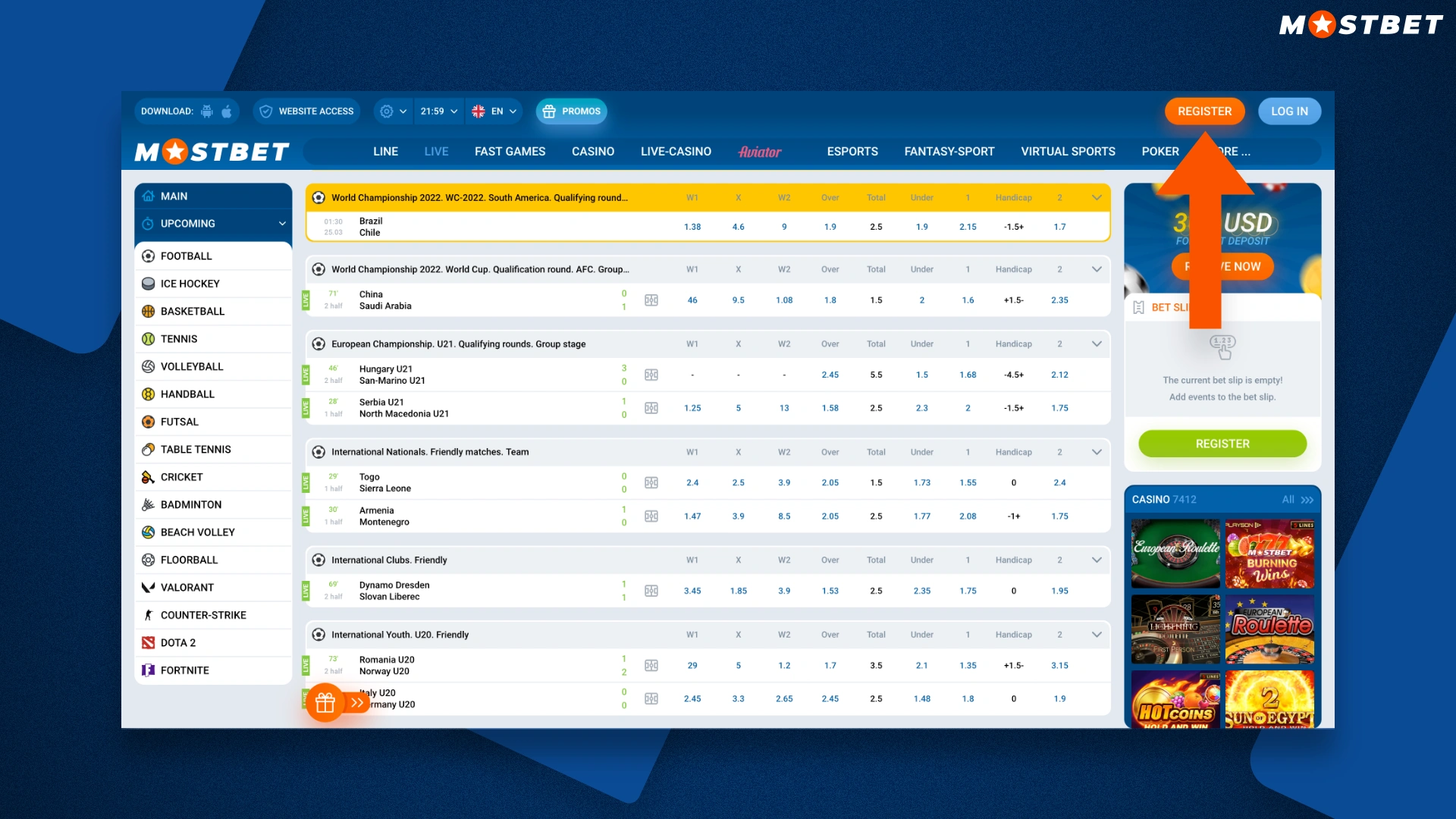Select Dota 2 in sports list

pos(213,643)
